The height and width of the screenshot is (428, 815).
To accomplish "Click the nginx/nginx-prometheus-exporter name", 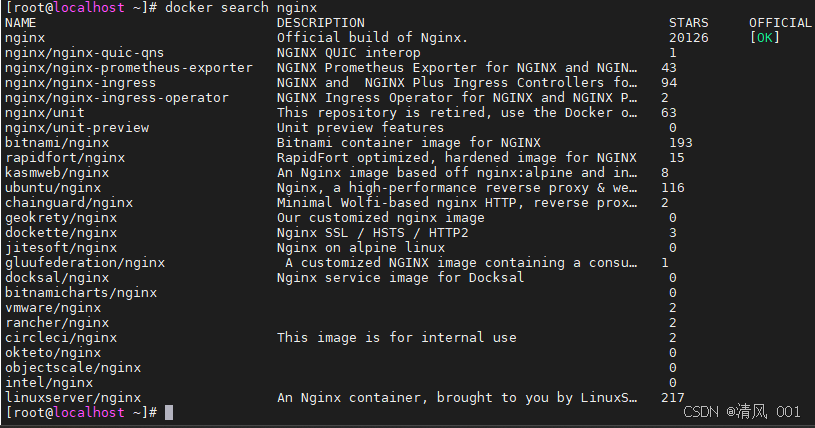I will (x=129, y=68).
